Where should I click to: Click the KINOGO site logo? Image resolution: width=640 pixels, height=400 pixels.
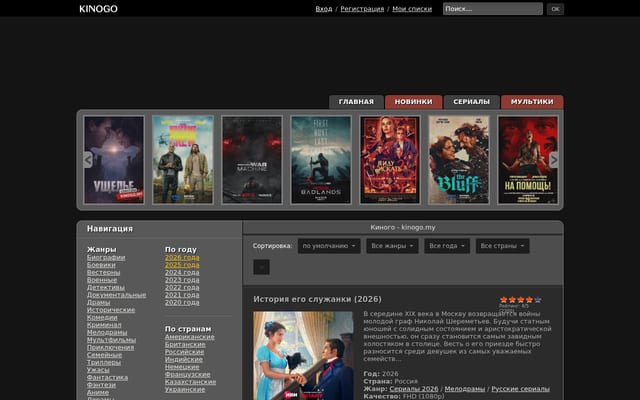(98, 9)
